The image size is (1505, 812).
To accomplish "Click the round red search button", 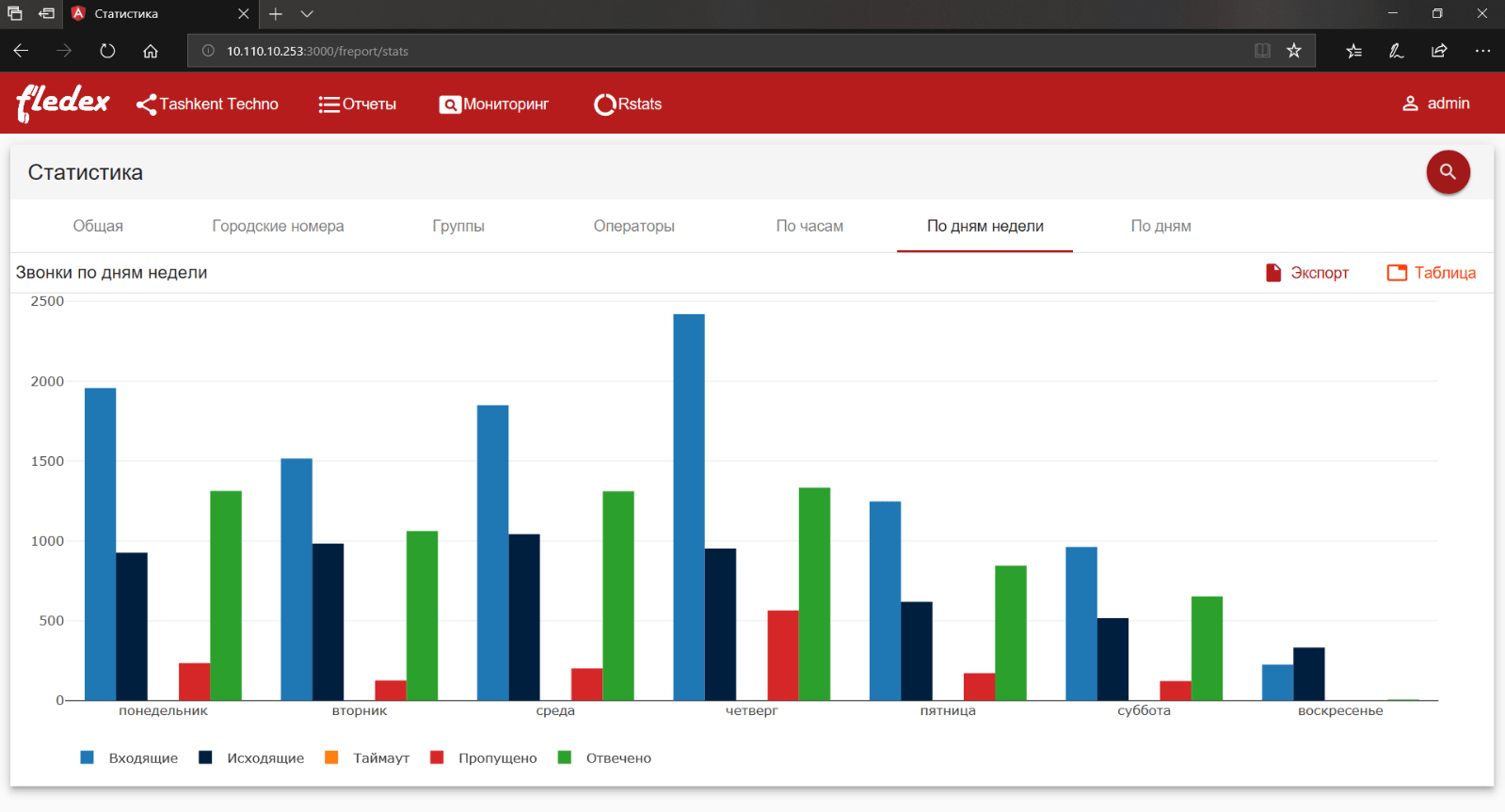I will [1448, 172].
